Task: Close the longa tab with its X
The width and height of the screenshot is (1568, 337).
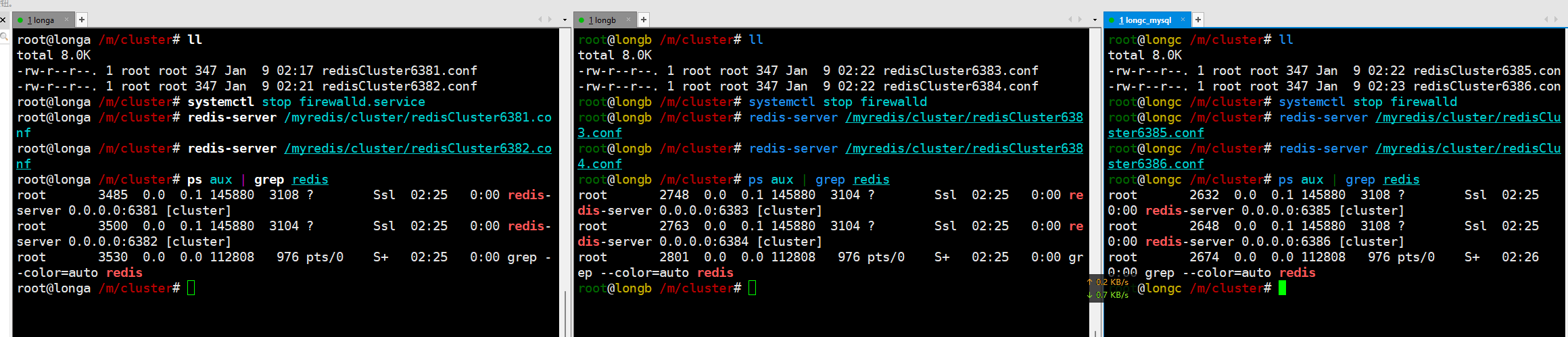Action: 68,20
